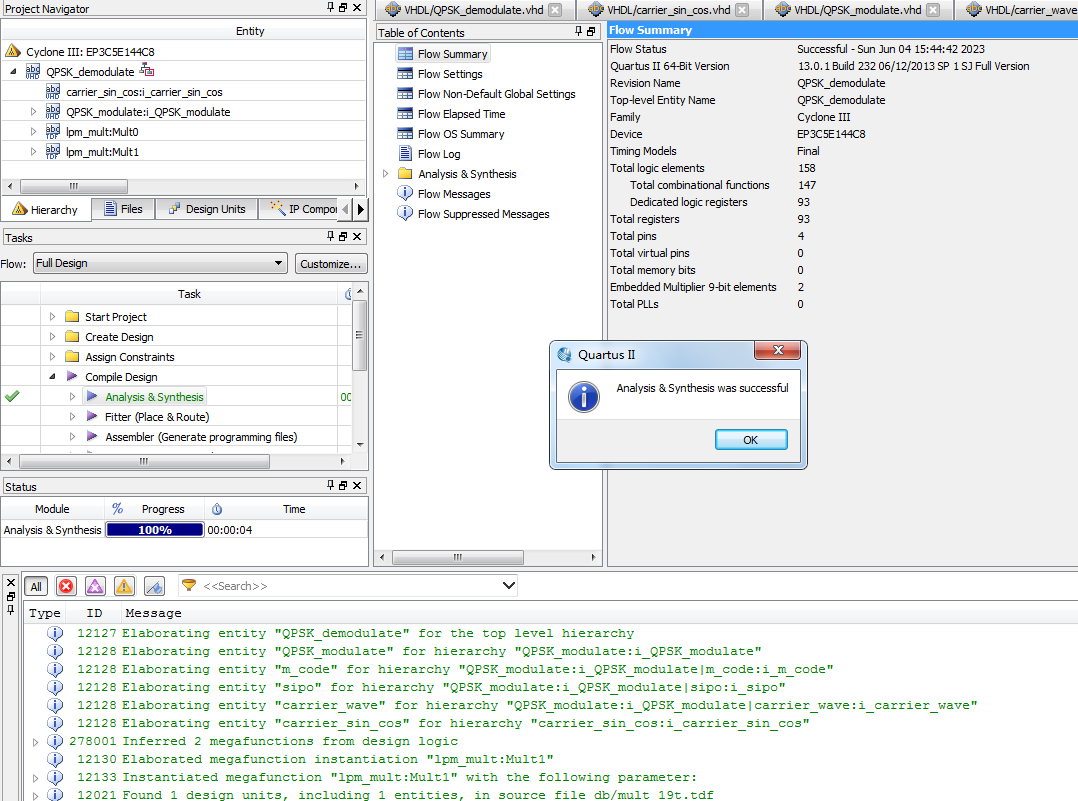Switch to the Files tab in Project Navigator
Viewport: 1078px width, 801px height.
pyautogui.click(x=122, y=209)
